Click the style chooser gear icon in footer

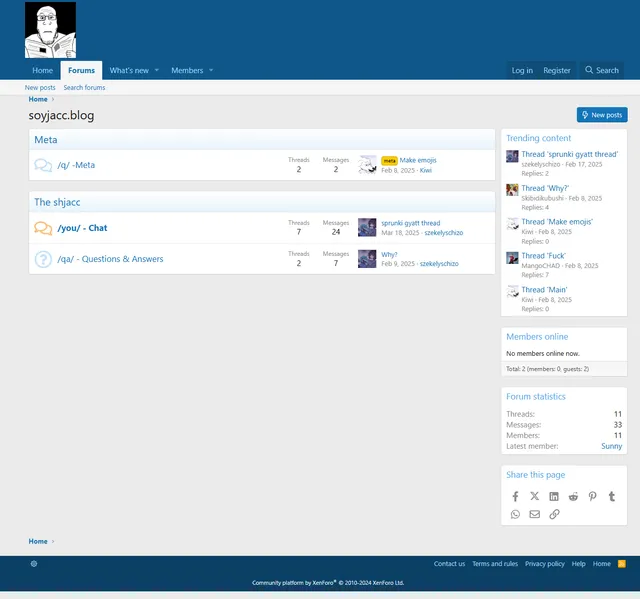pos(34,564)
